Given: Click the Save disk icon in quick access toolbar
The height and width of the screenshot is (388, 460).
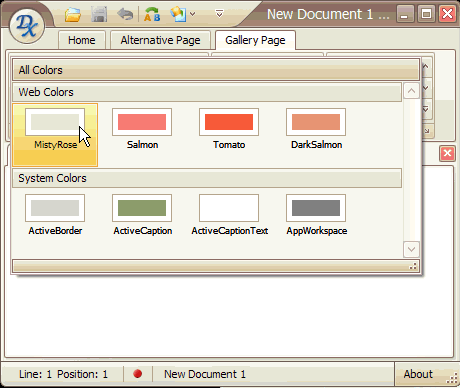Looking at the screenshot, I should [99, 14].
